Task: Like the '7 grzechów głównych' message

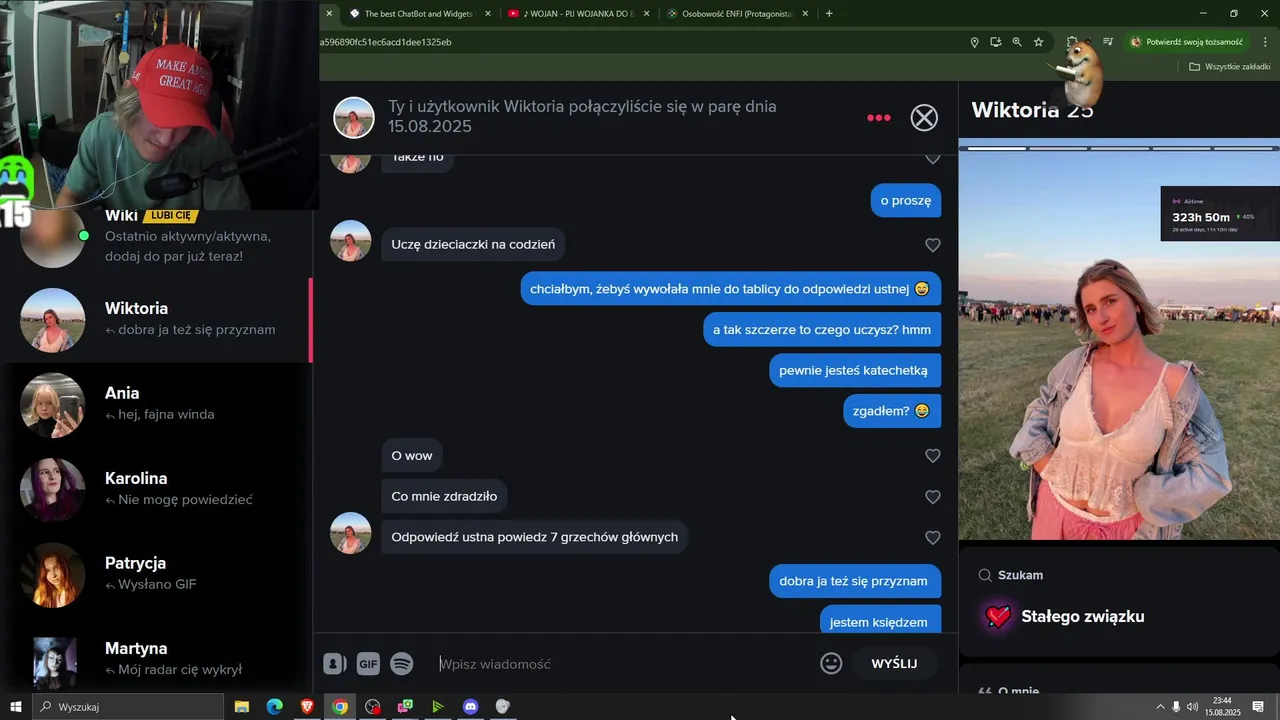Action: (x=933, y=538)
